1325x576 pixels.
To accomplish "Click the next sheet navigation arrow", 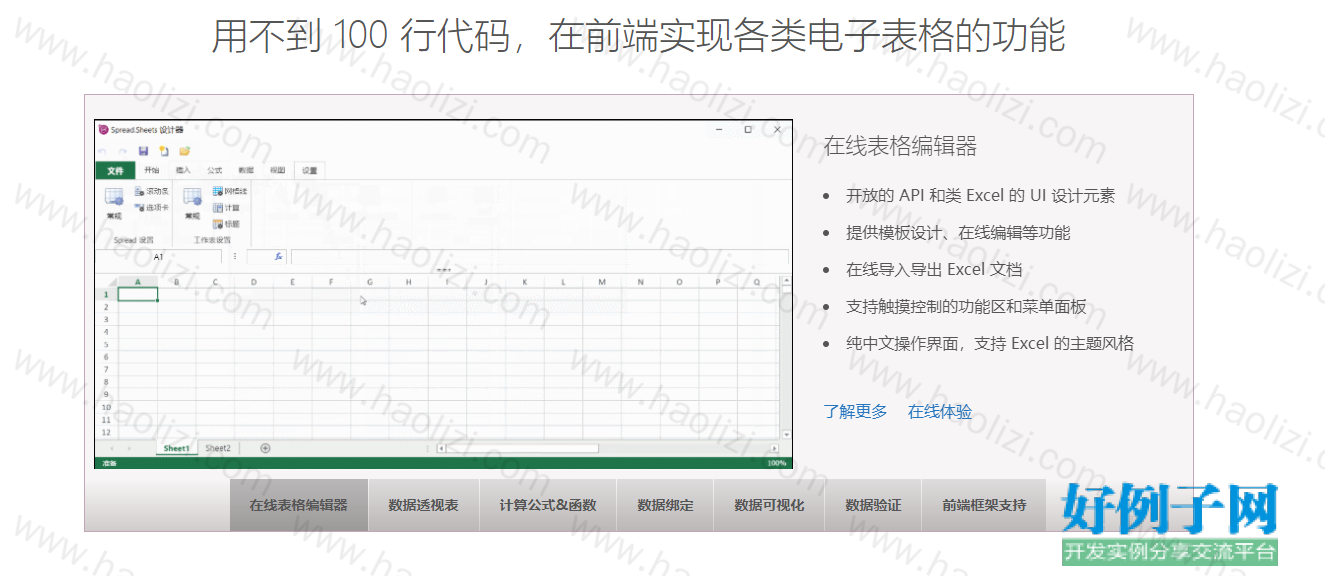I will point(128,449).
